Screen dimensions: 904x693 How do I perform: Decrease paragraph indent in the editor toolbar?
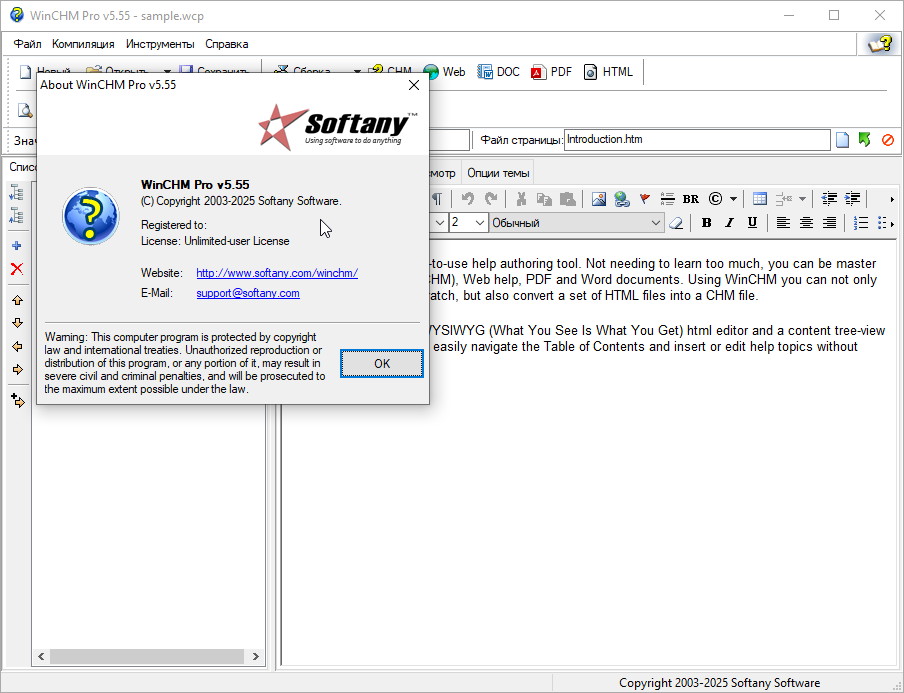(x=829, y=199)
